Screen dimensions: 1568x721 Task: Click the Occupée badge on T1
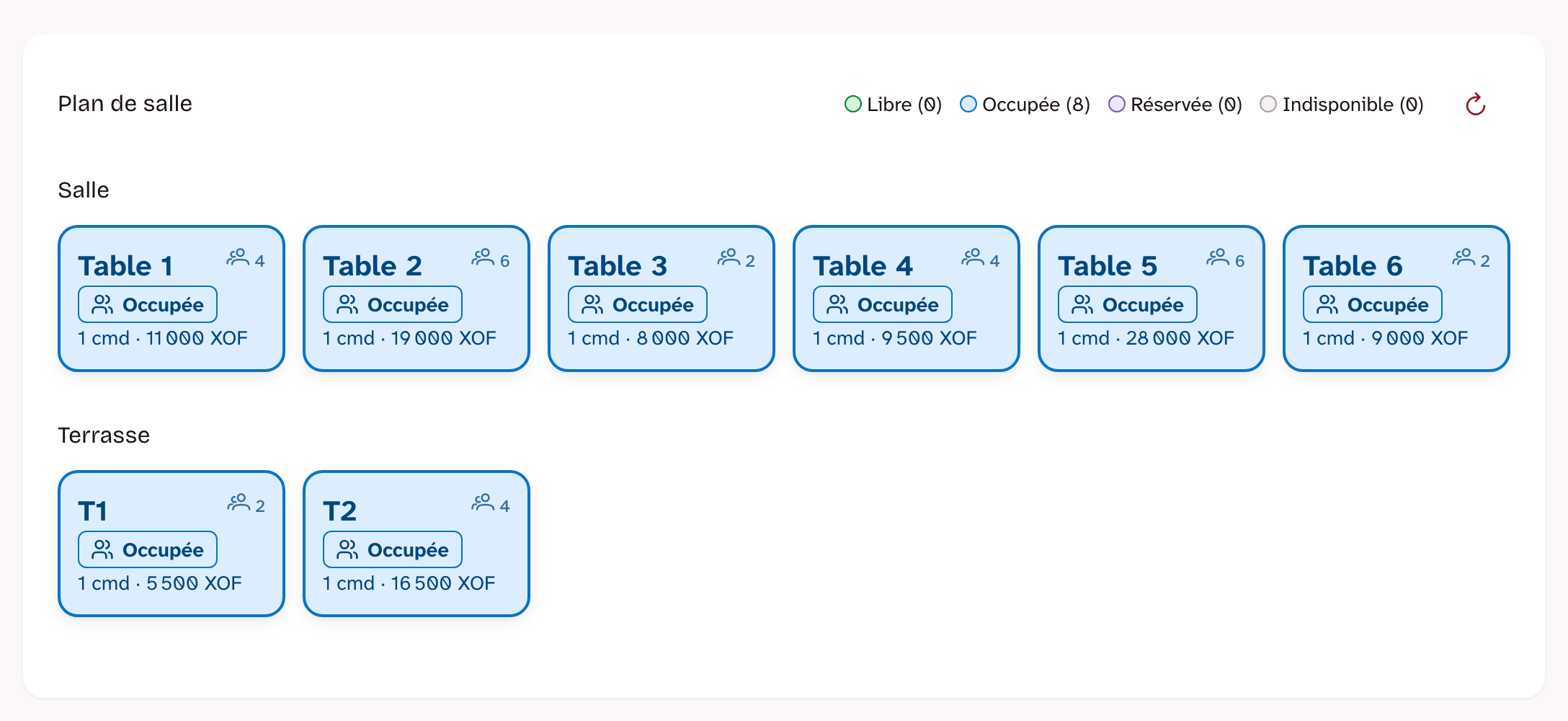pyautogui.click(x=148, y=549)
